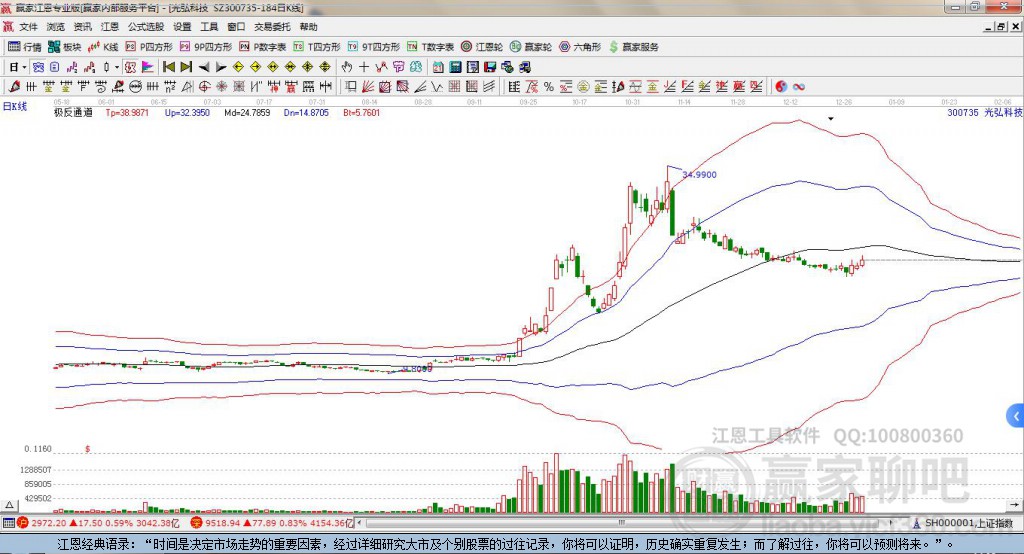Select the hand pan tool
Viewport: 1024px width, 554px height.
[x=347, y=67]
